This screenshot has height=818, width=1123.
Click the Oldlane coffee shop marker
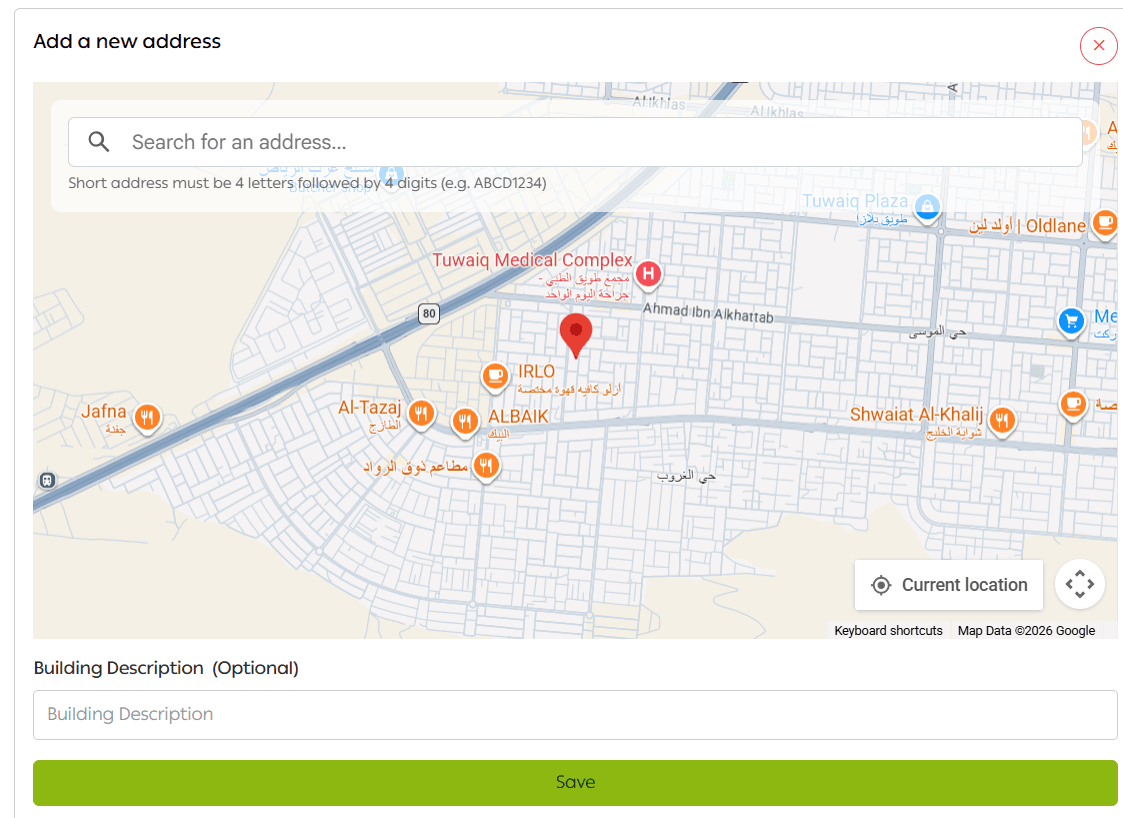coord(1104,222)
